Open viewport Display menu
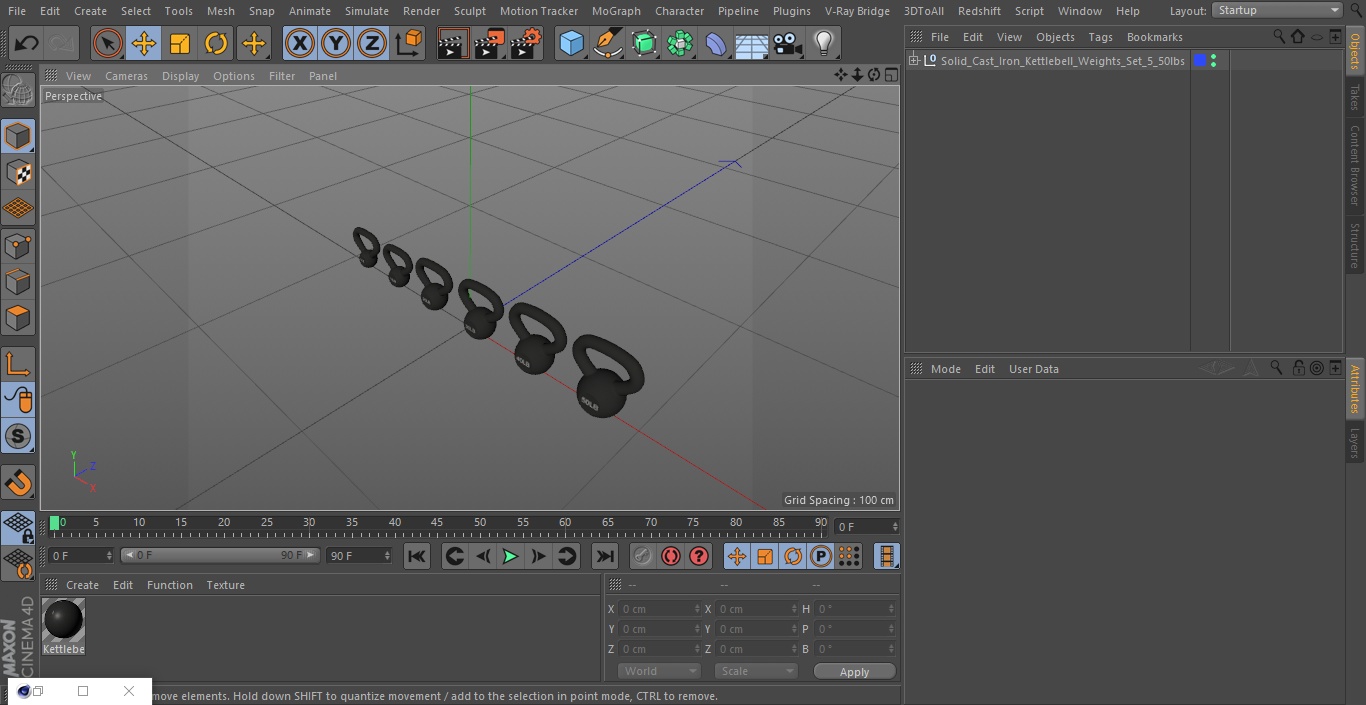This screenshot has width=1366, height=705. click(180, 76)
